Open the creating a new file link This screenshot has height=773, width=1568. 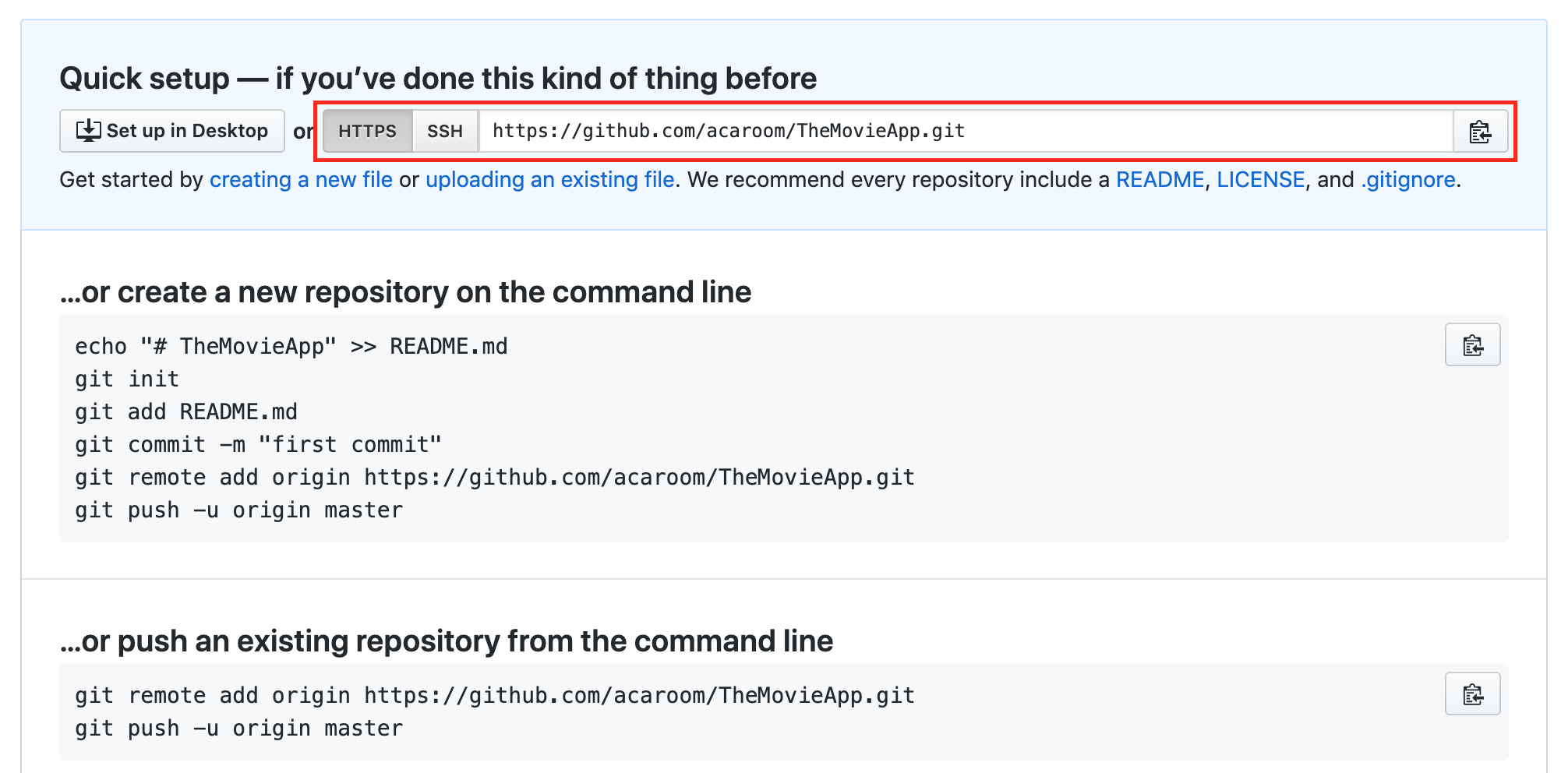tap(301, 180)
